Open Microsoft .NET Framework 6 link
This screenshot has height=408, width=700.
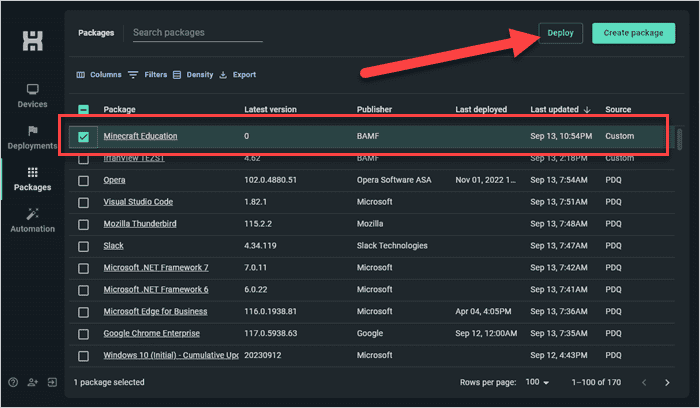coord(156,289)
